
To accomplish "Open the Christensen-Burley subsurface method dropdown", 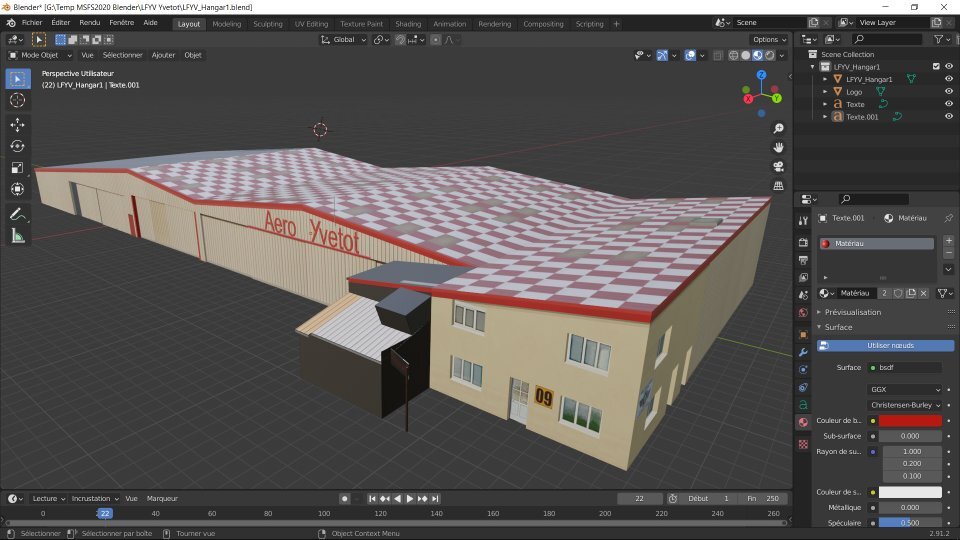I will [x=905, y=405].
